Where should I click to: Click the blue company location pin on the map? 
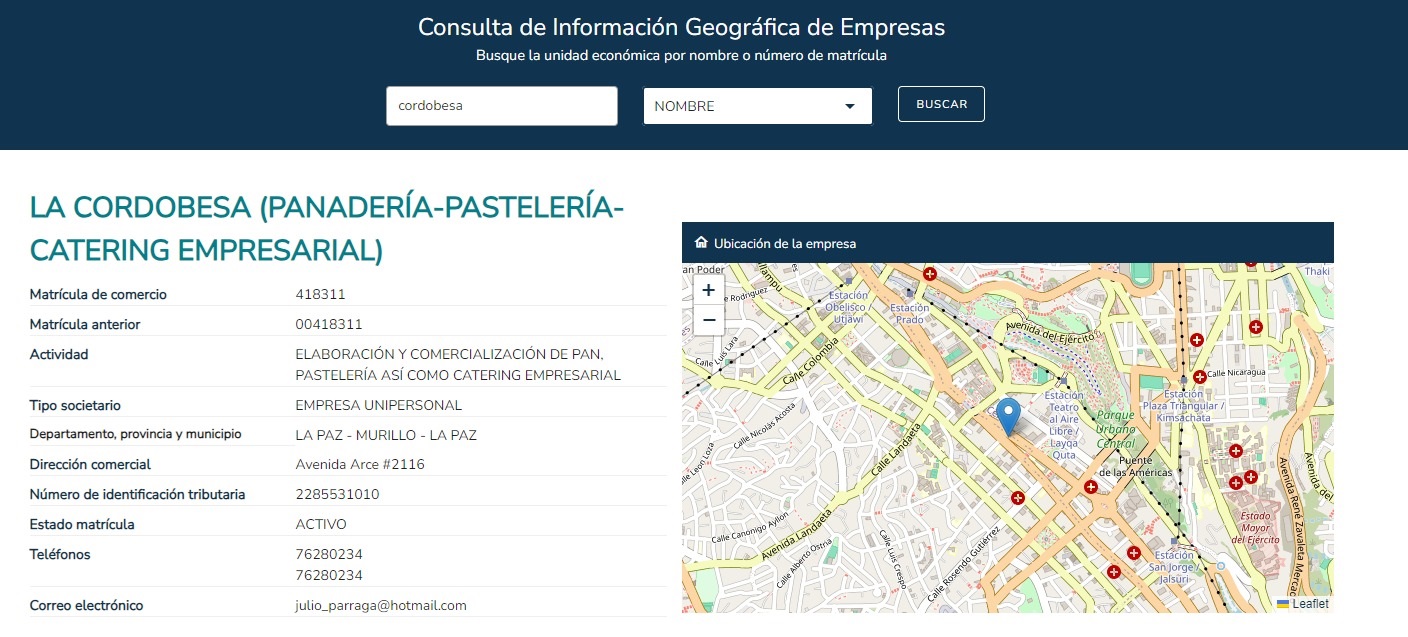click(x=1008, y=414)
